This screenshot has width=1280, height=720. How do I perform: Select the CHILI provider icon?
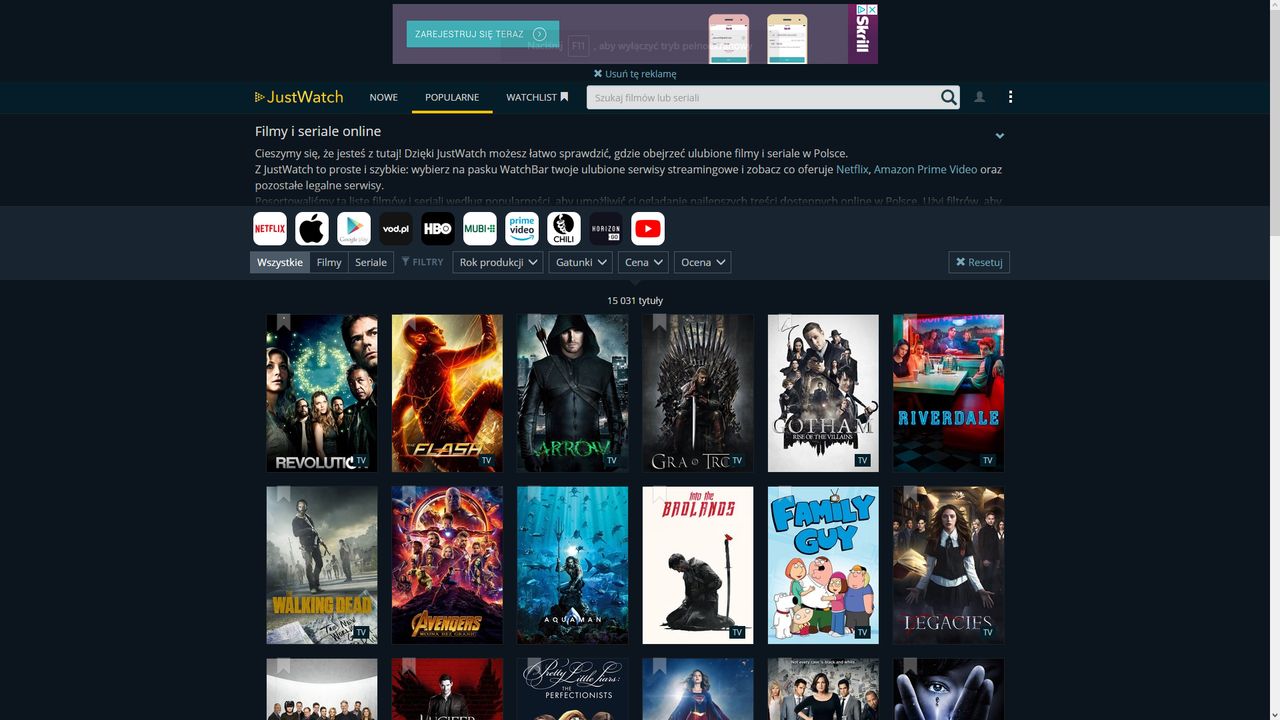point(564,229)
